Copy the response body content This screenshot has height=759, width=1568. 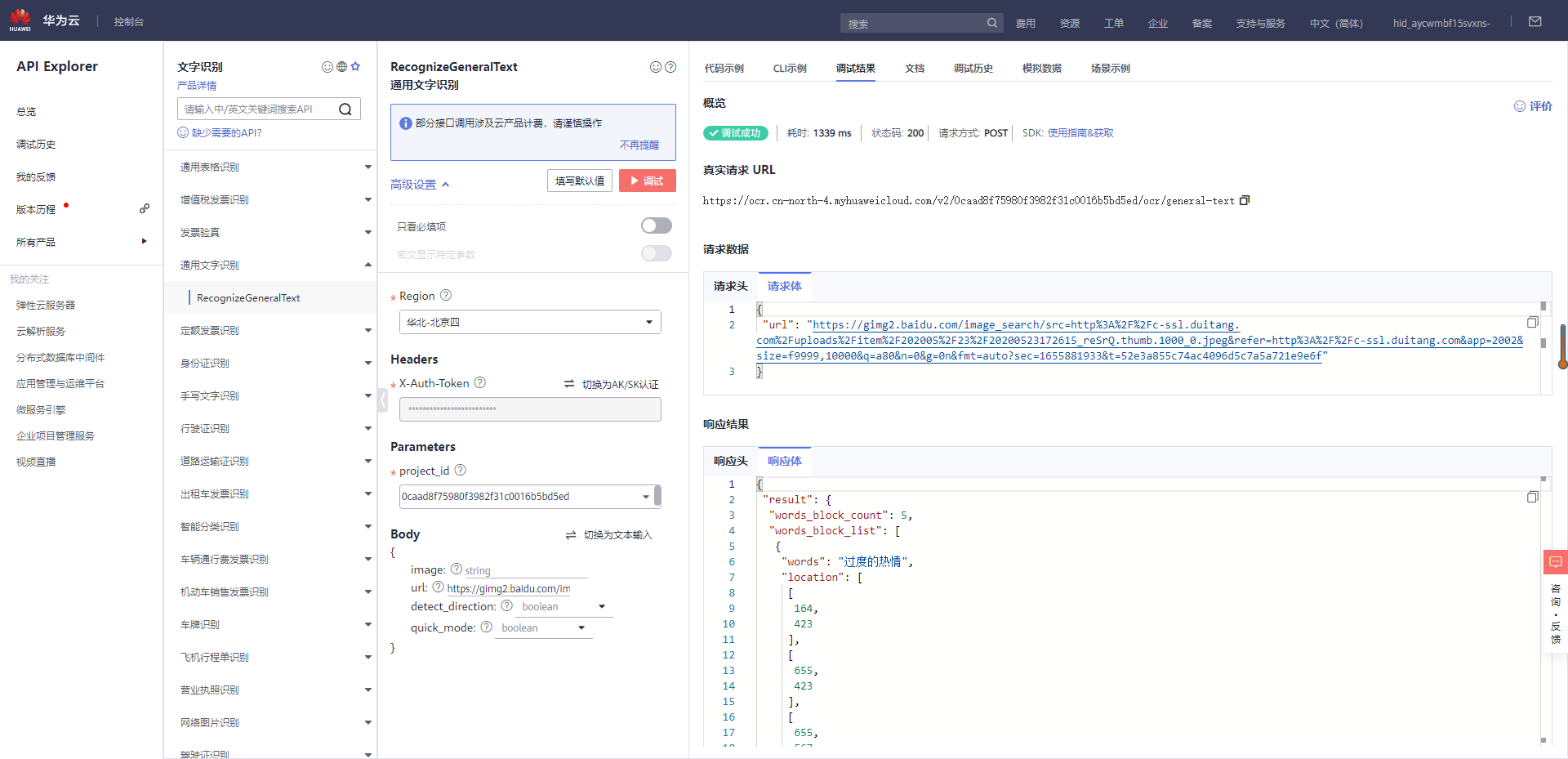[x=1533, y=497]
